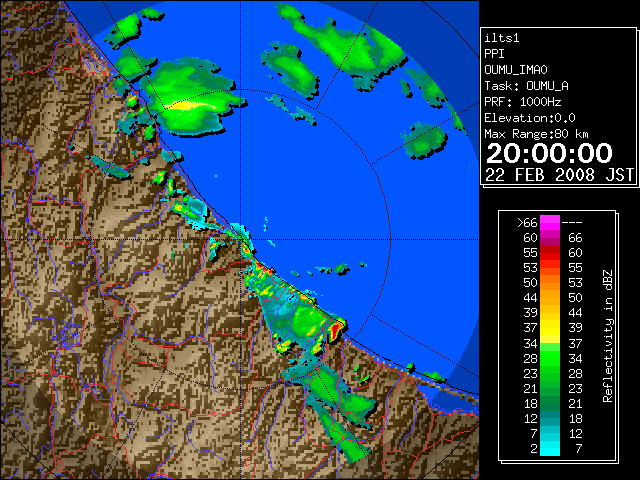Screen dimensions: 640x480
Task: Select the "PPI" scan type text
Action: click(x=494, y=54)
